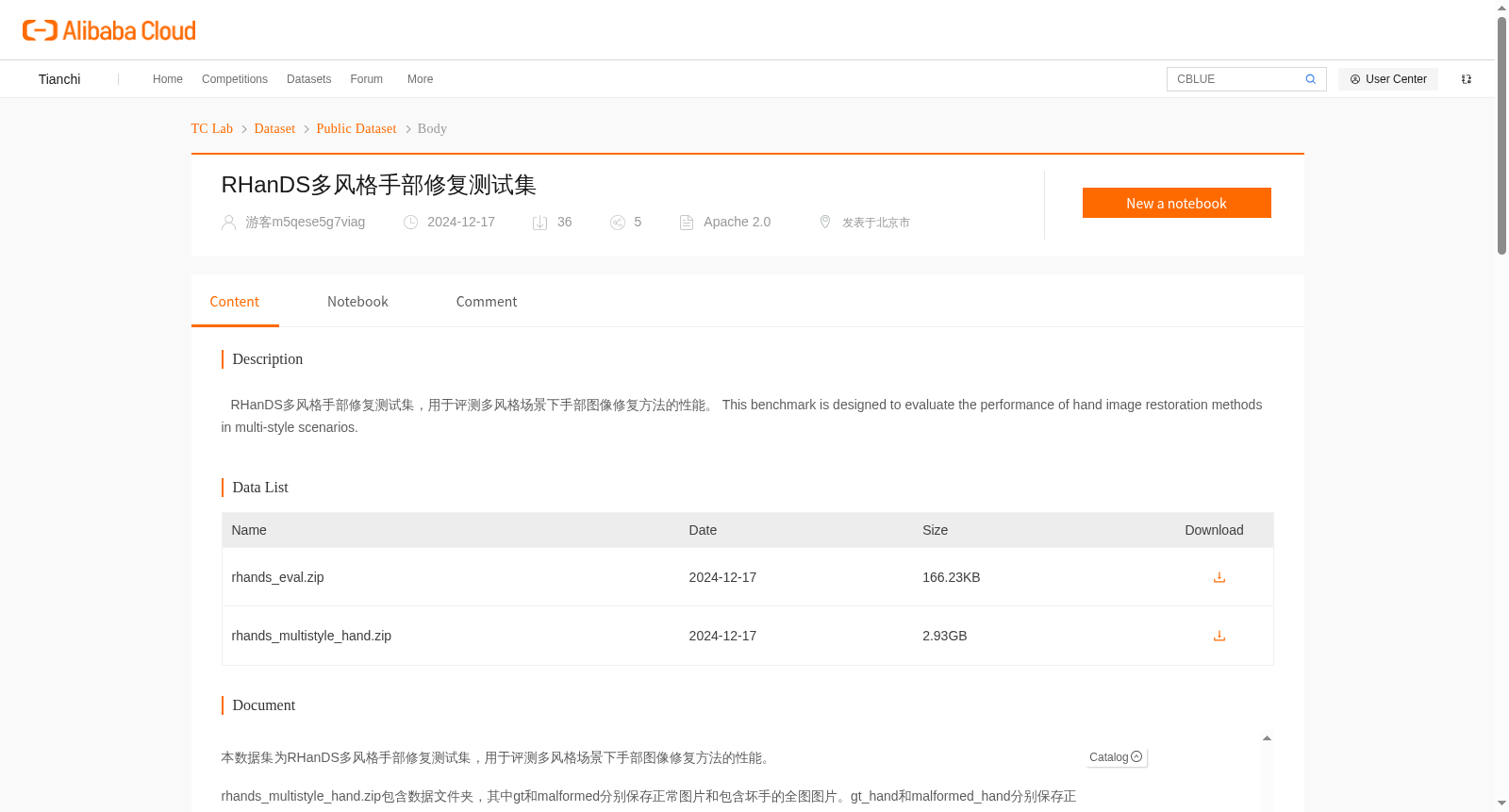
Task: Click the download count icon next to 36
Action: (540, 223)
